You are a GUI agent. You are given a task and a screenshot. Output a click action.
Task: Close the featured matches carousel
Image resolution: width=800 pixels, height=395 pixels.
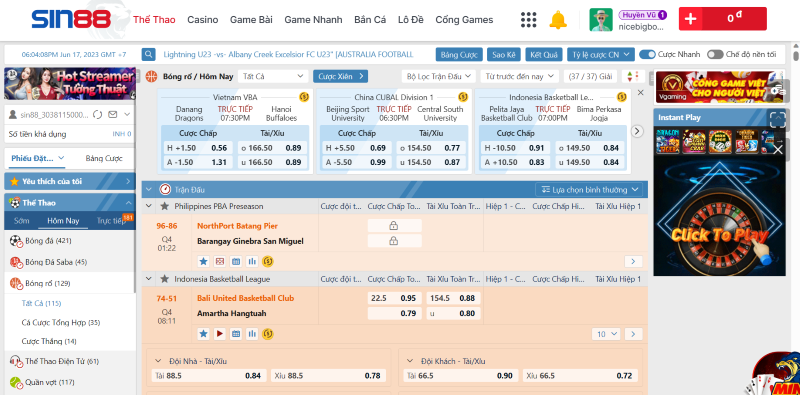(641, 93)
